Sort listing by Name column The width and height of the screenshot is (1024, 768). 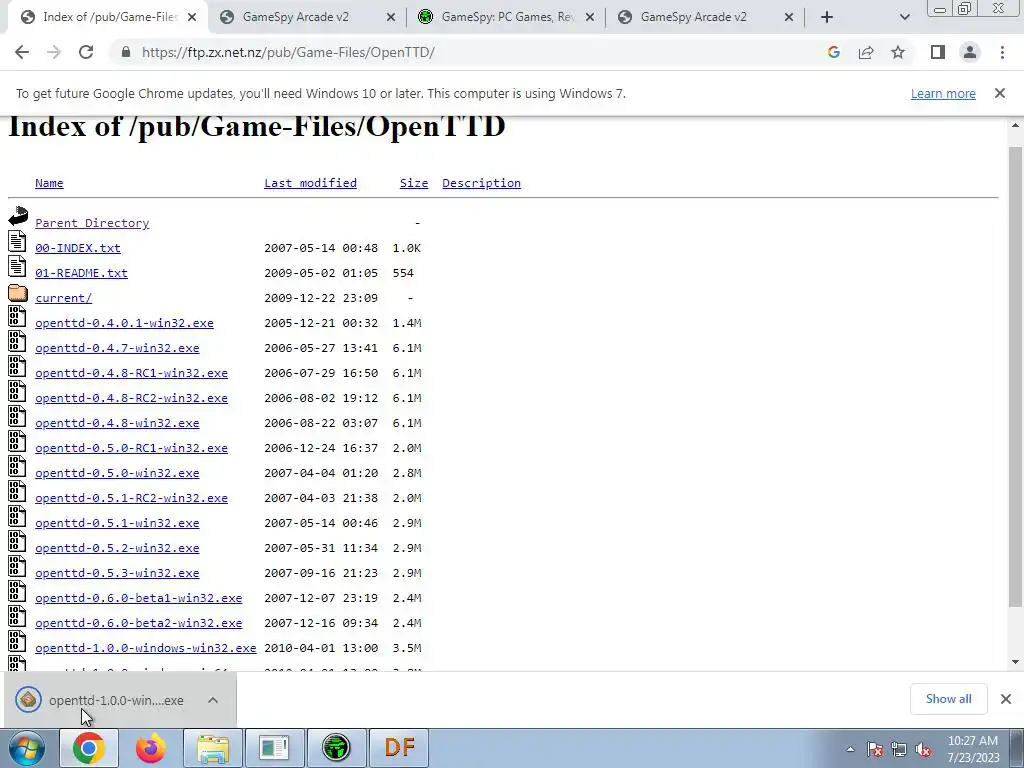[49, 183]
